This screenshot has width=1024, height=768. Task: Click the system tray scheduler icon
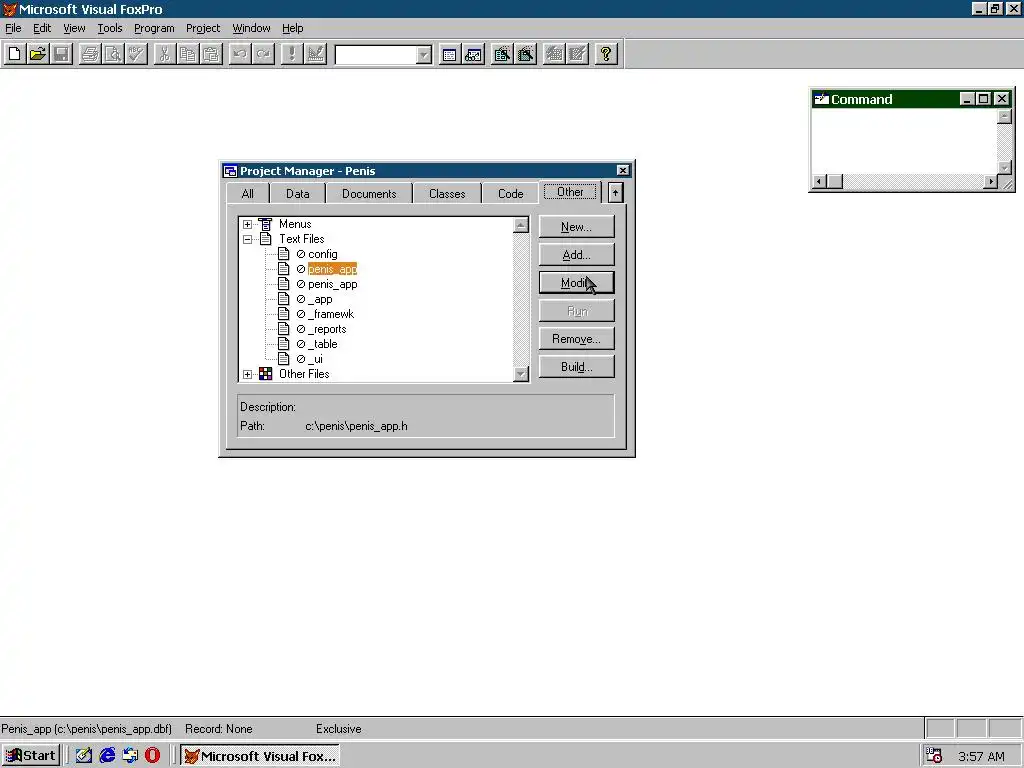[x=934, y=756]
